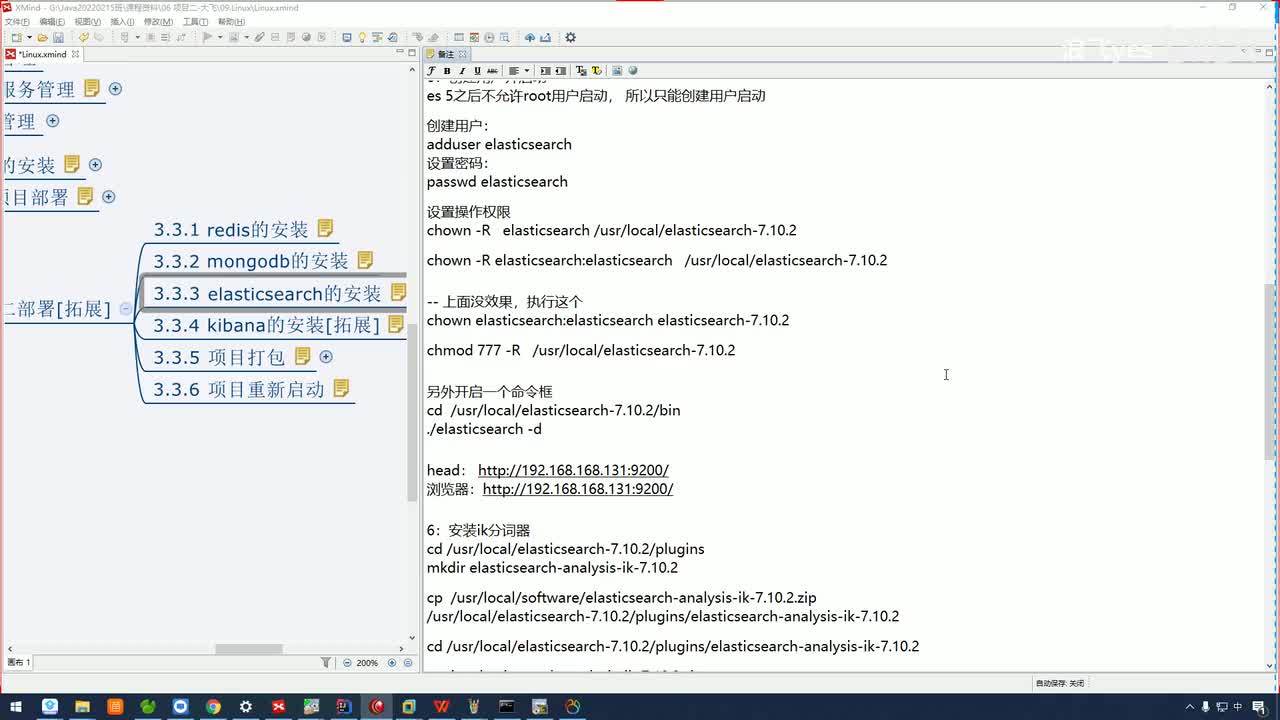Viewport: 1280px width, 720px height.
Task: Toggle italic formatting in the notes editor
Action: click(462, 71)
